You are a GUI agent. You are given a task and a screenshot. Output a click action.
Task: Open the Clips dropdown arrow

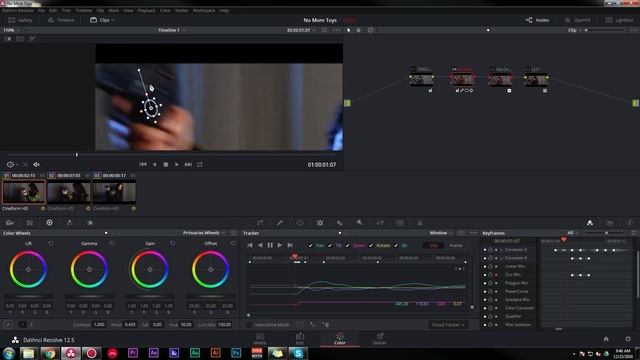pyautogui.click(x=113, y=20)
